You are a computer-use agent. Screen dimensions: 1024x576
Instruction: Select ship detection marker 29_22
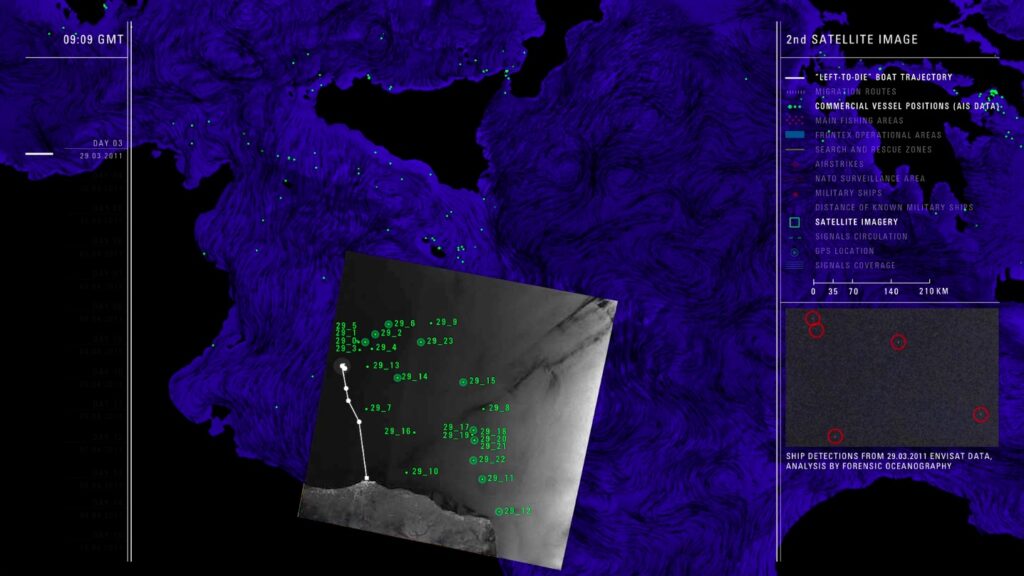[473, 460]
